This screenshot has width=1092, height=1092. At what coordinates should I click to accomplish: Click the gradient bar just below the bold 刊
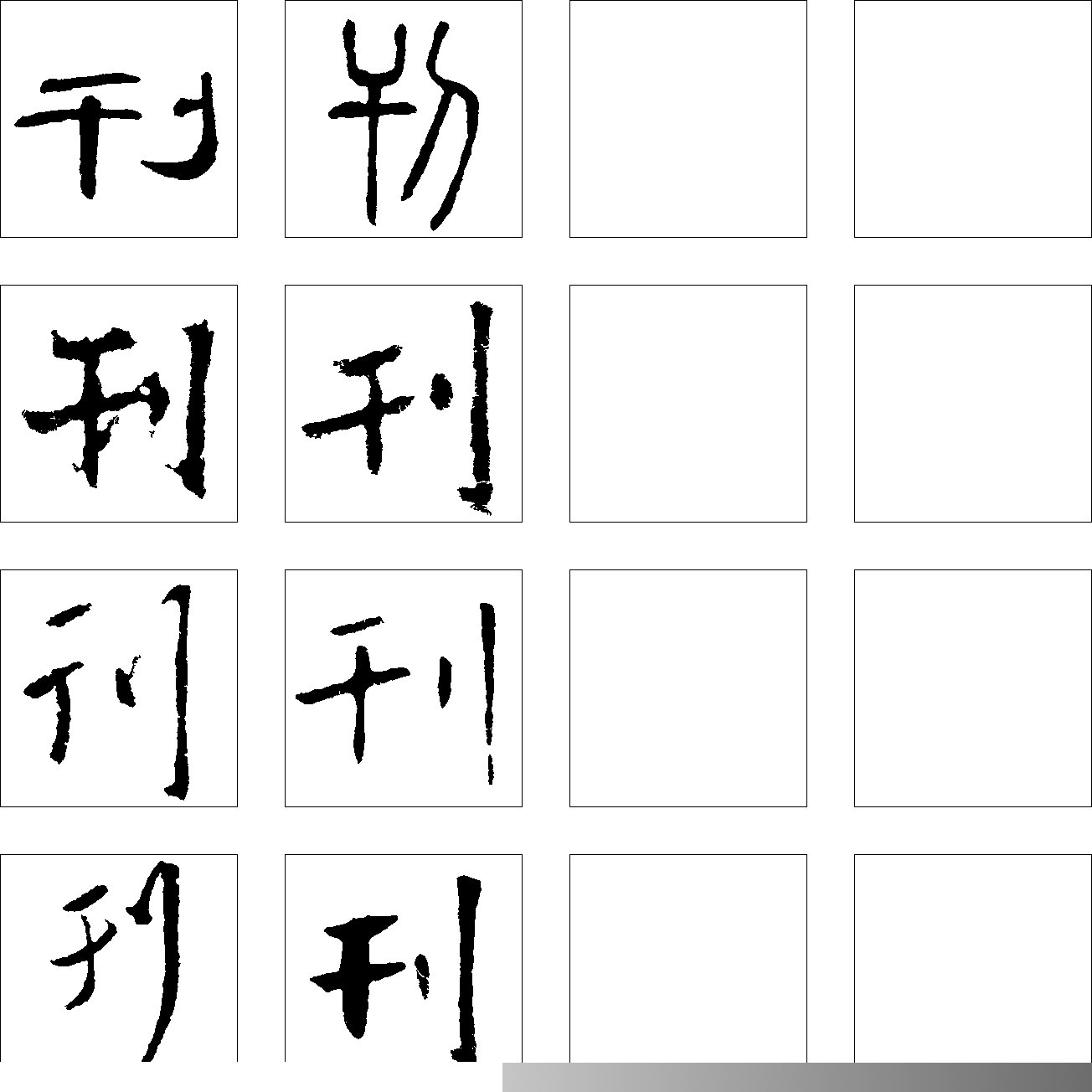click(513, 1077)
